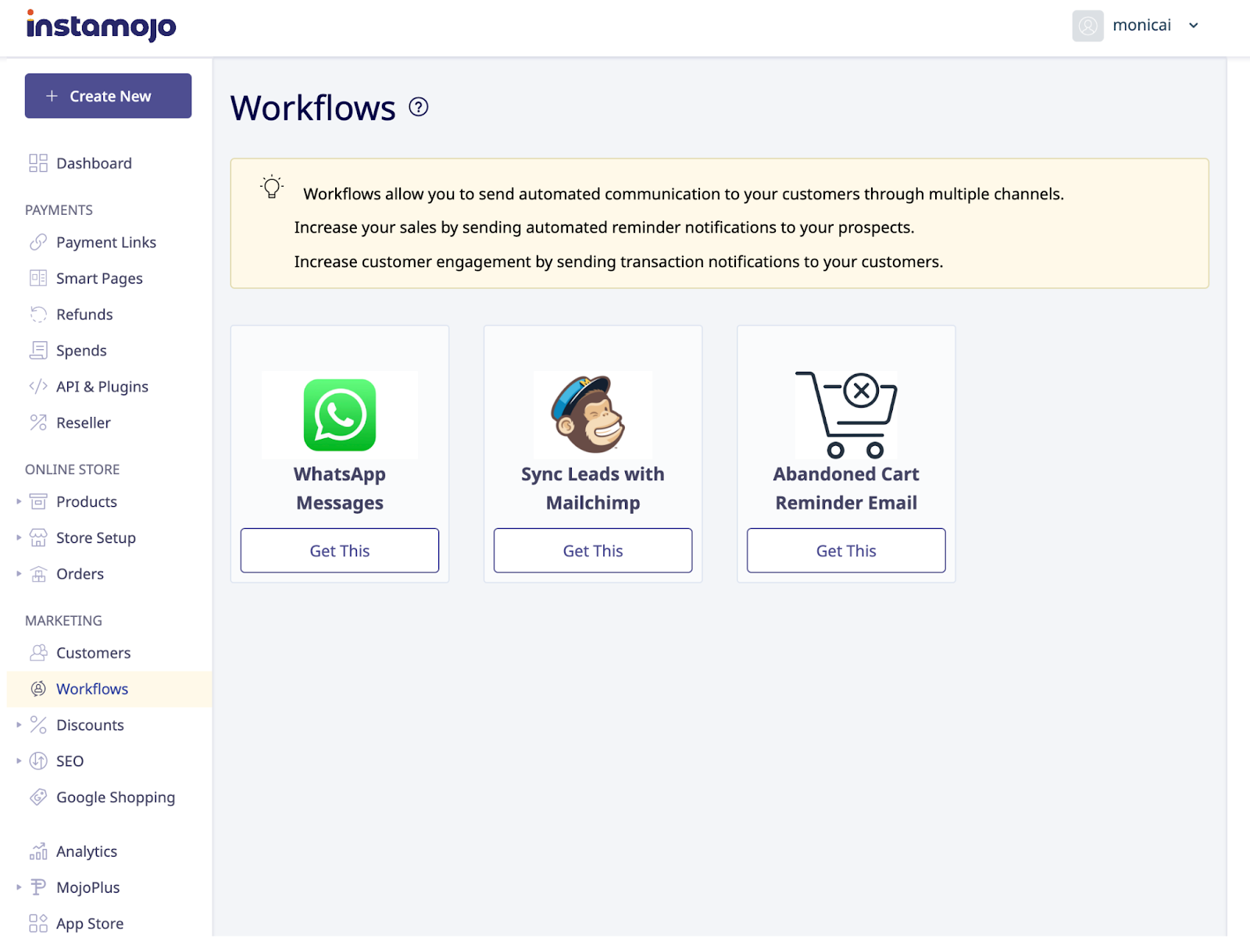Click the Customers people icon
This screenshot has width=1250, height=952.
38,652
